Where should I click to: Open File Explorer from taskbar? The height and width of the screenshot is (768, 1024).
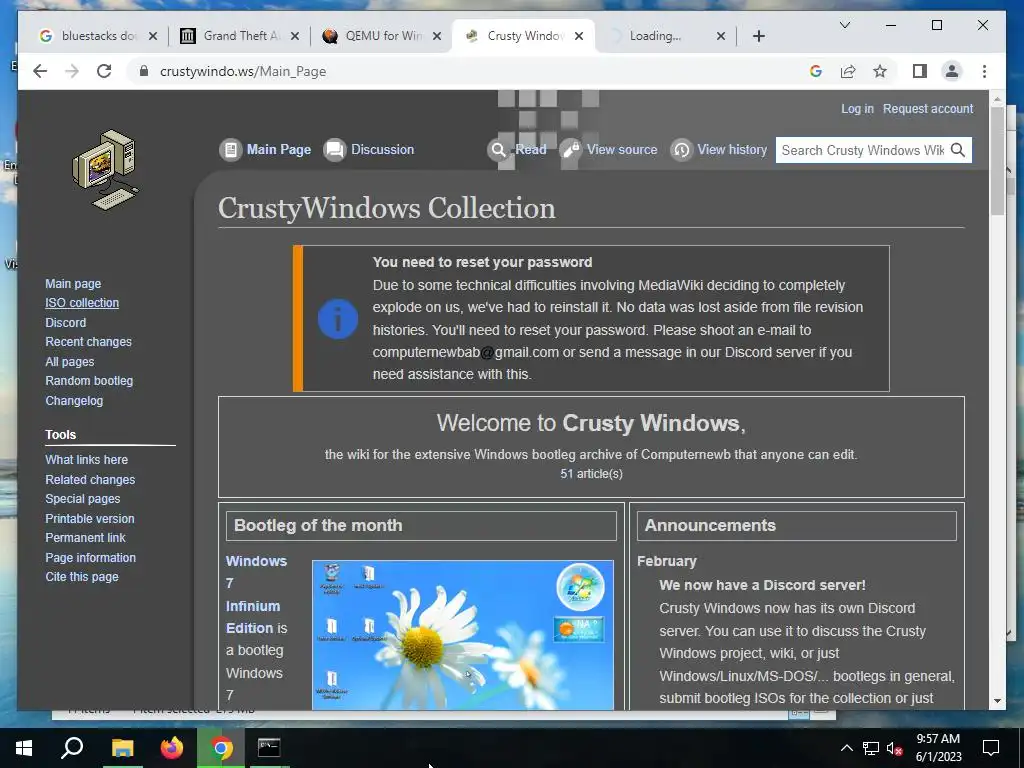122,748
